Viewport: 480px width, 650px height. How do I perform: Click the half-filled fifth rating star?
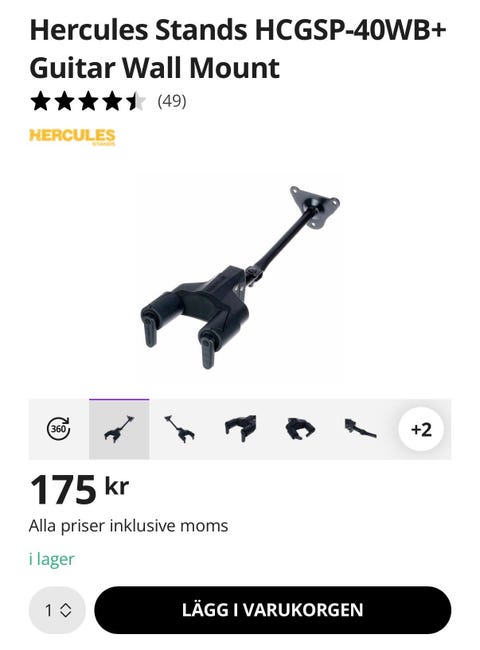click(x=136, y=102)
